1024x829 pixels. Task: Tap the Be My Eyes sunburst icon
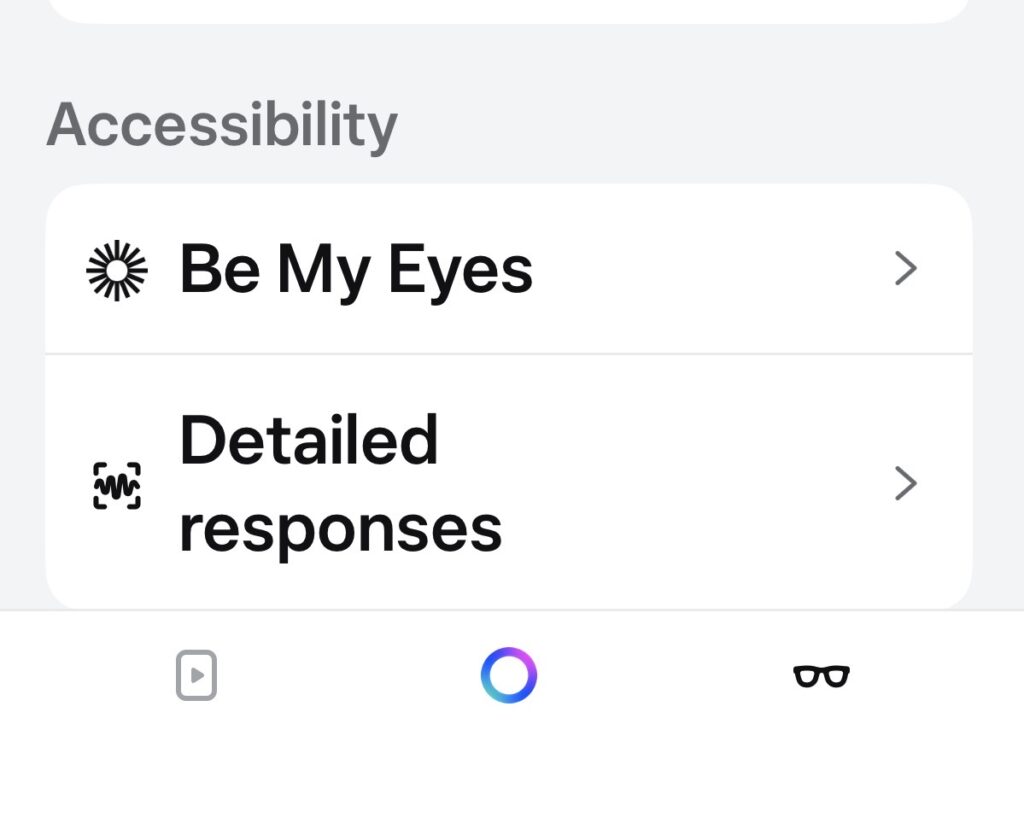coord(117,270)
